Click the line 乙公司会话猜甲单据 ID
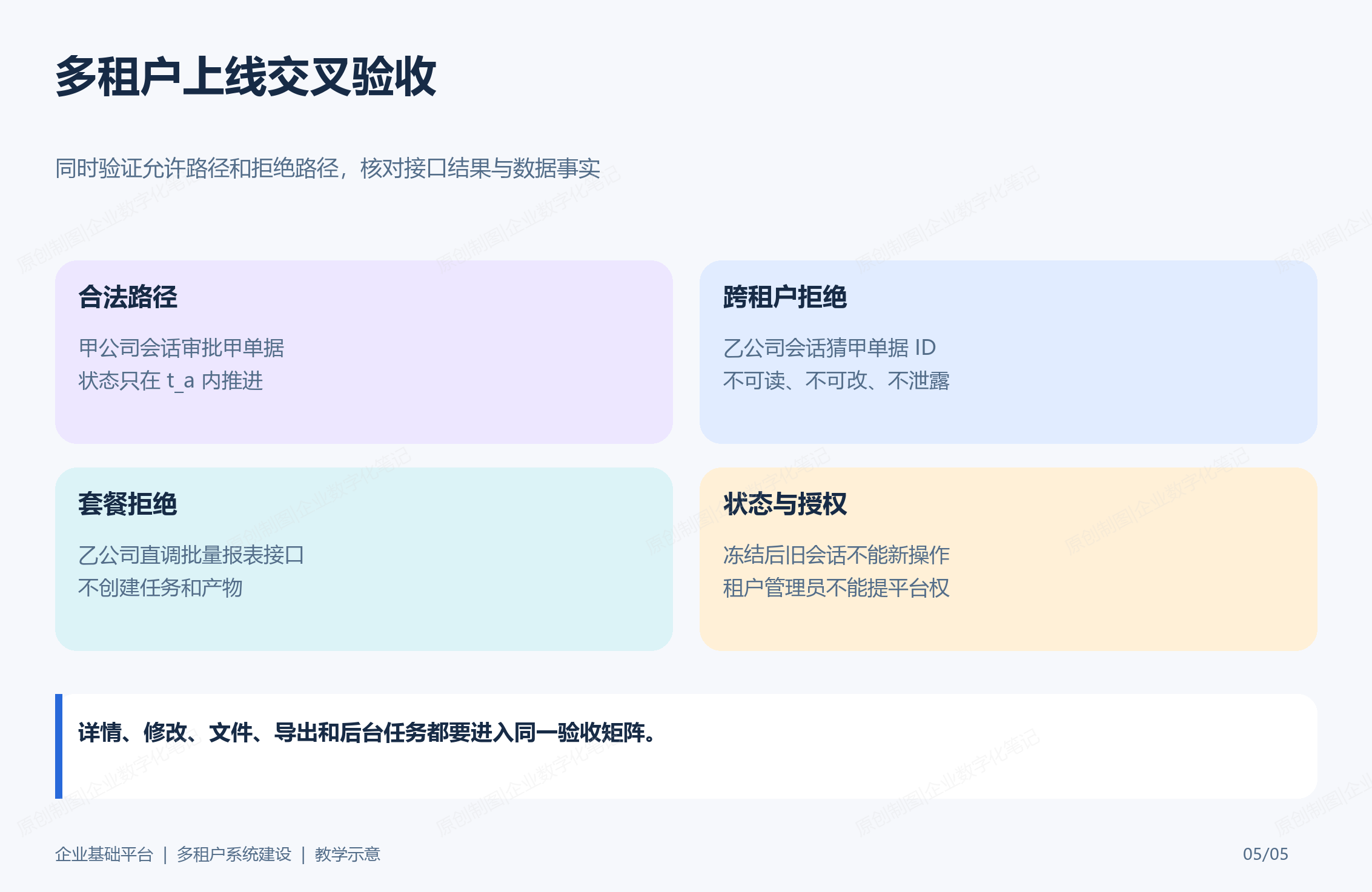Viewport: 1372px width, 892px height. [829, 348]
